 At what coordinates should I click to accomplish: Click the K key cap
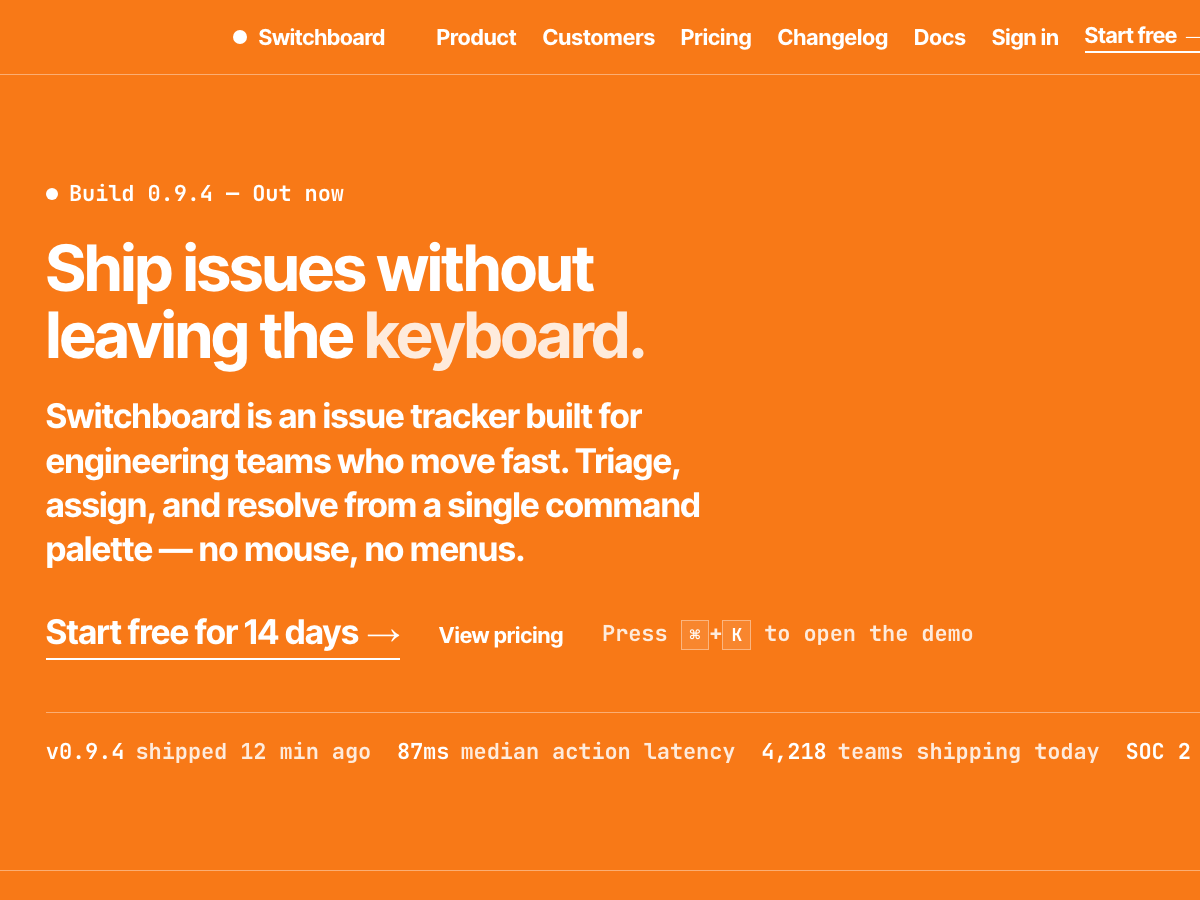click(x=736, y=635)
